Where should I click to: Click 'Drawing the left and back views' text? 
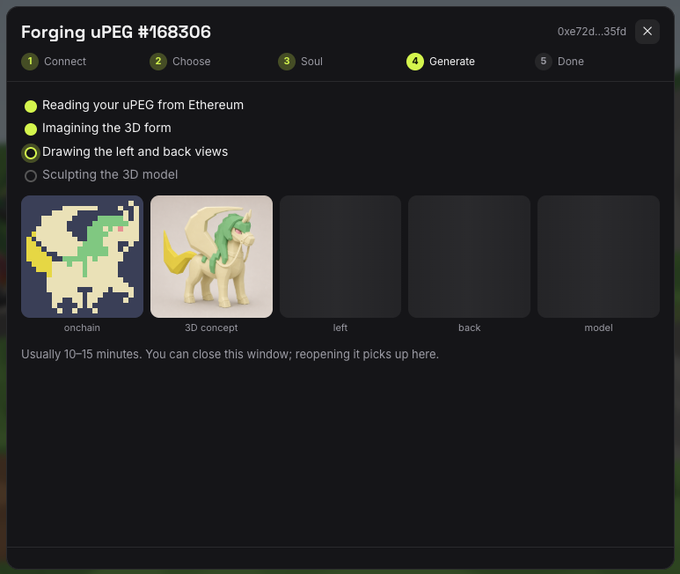click(x=135, y=151)
